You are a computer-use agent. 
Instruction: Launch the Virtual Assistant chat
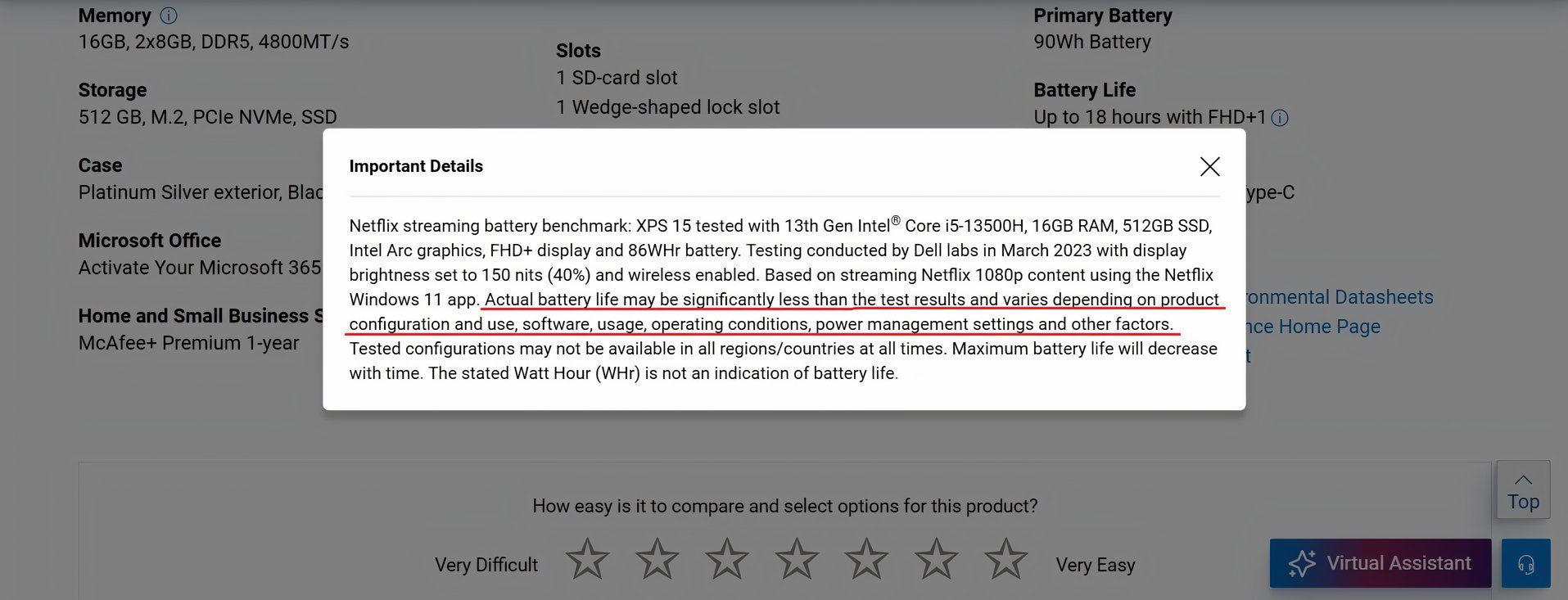(x=1380, y=563)
